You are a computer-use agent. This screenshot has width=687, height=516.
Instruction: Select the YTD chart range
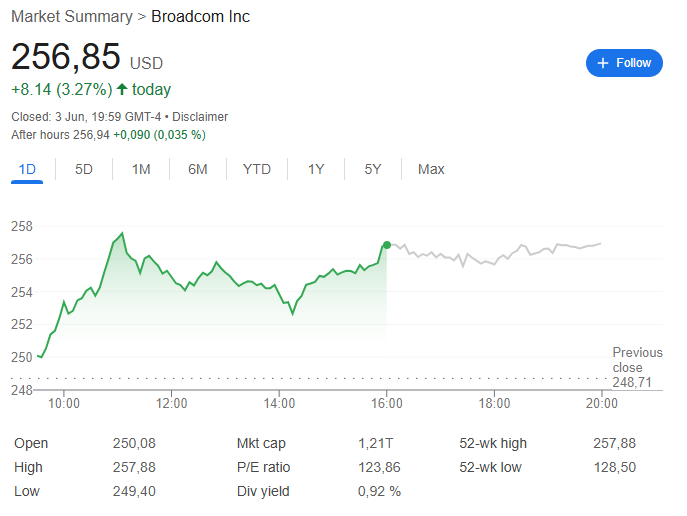[257, 169]
